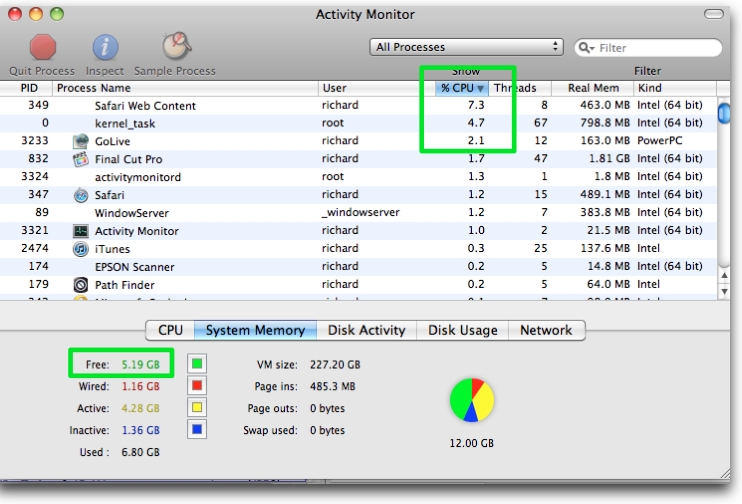
Task: Click the memory usage pie chart
Action: pyautogui.click(x=472, y=400)
